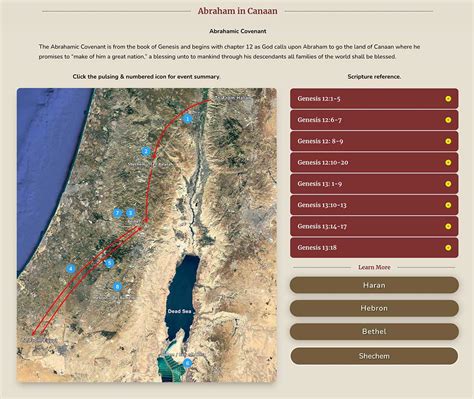Click blue marker number 8
474x399 pixels.
coord(117,286)
